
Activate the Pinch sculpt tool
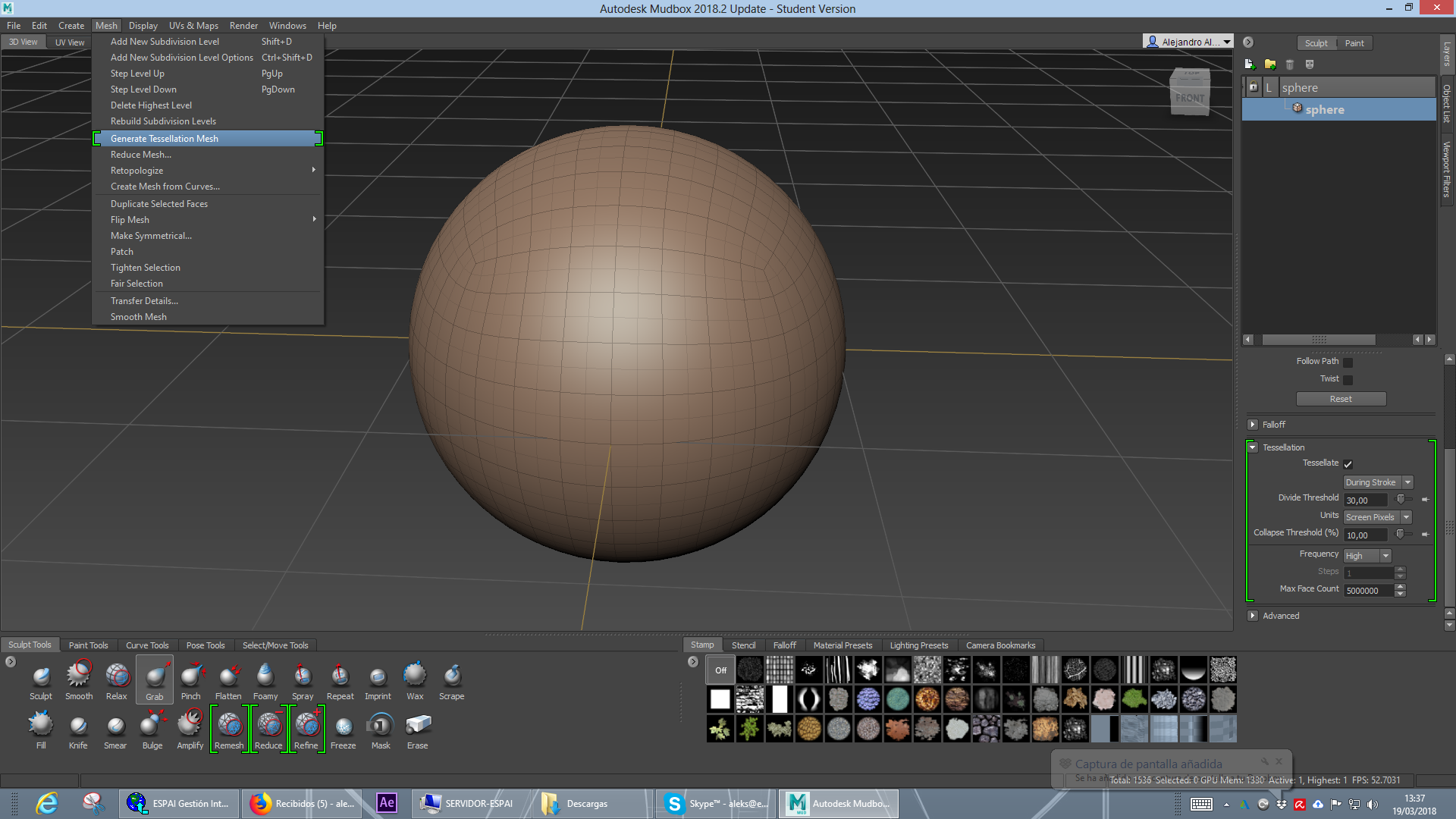click(191, 678)
